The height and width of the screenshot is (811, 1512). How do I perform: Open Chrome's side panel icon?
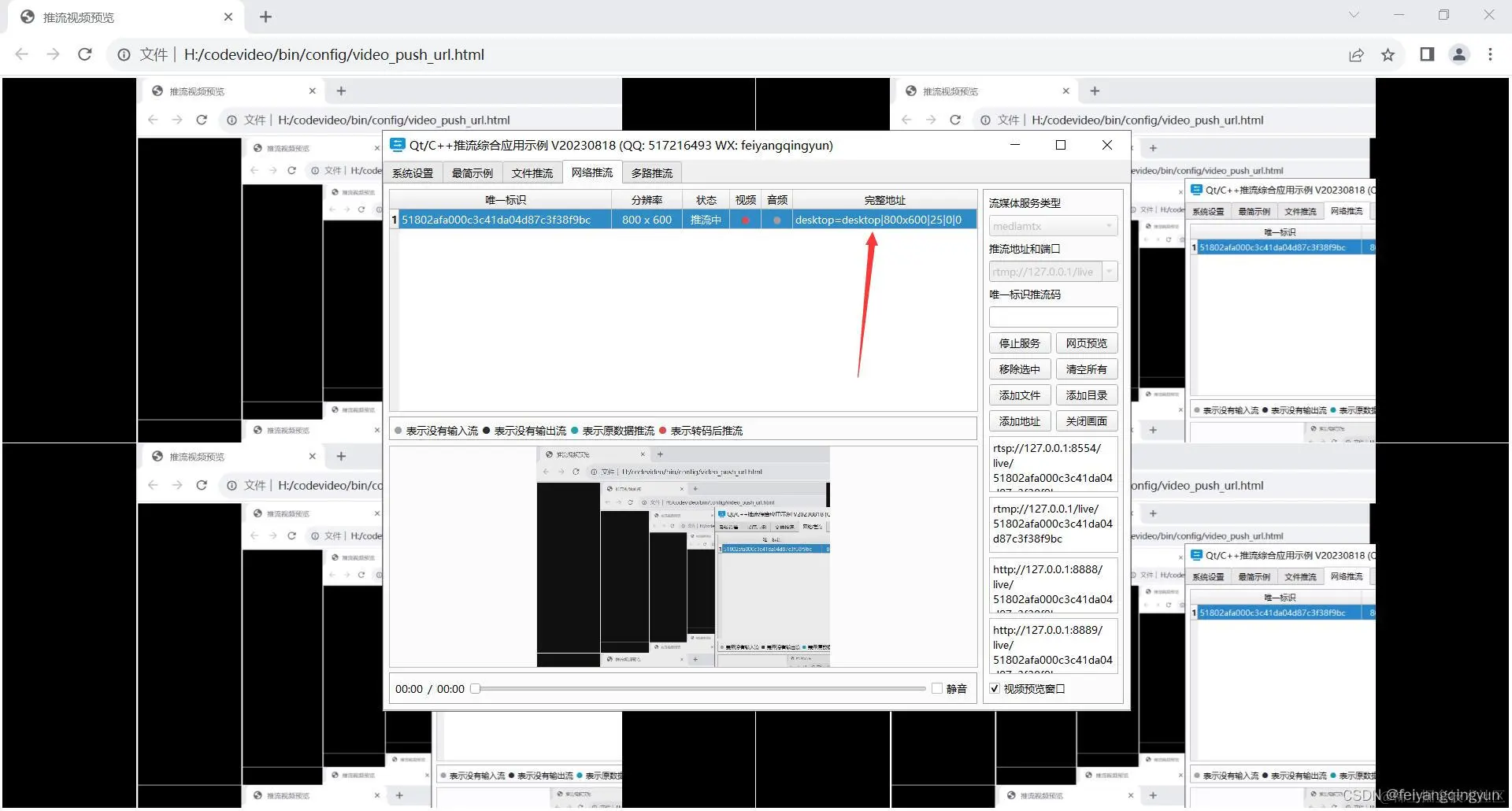[x=1427, y=54]
